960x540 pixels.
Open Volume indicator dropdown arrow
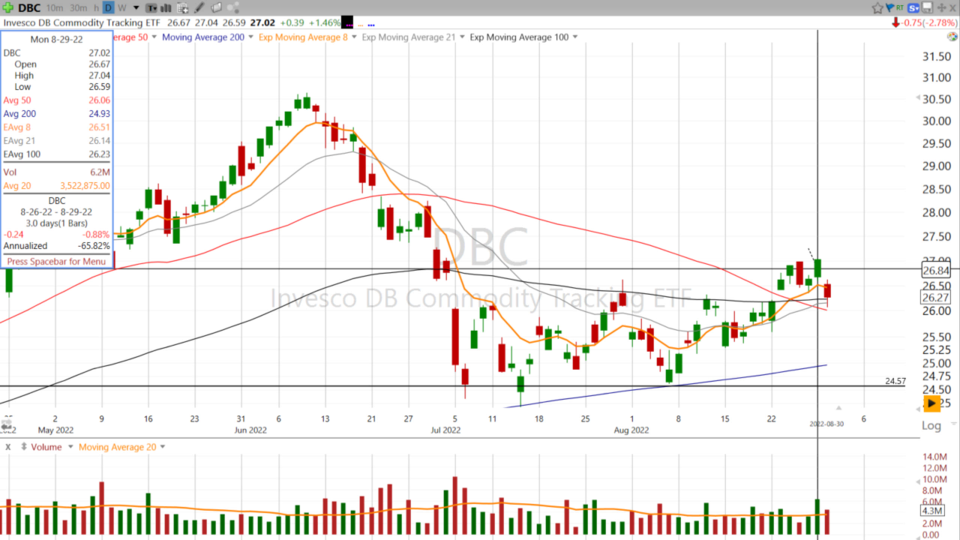[69, 447]
